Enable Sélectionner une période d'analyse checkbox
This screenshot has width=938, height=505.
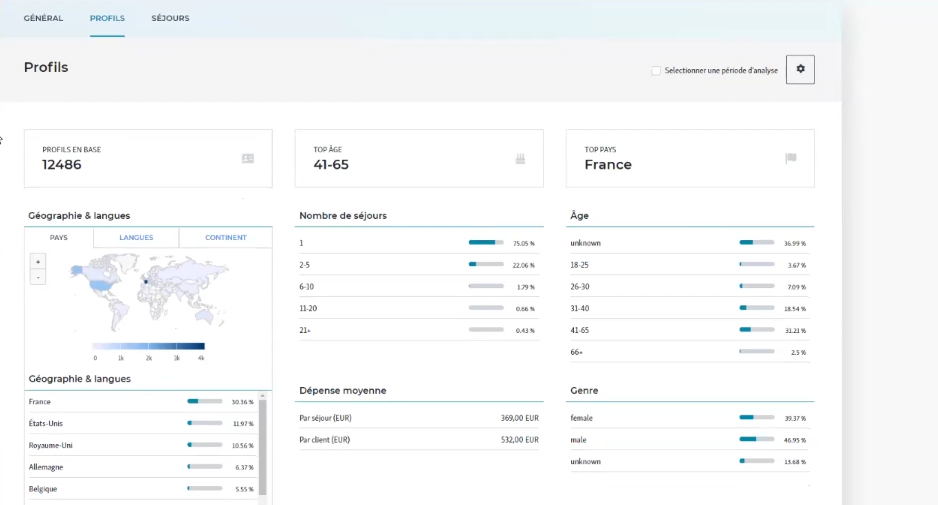(656, 71)
